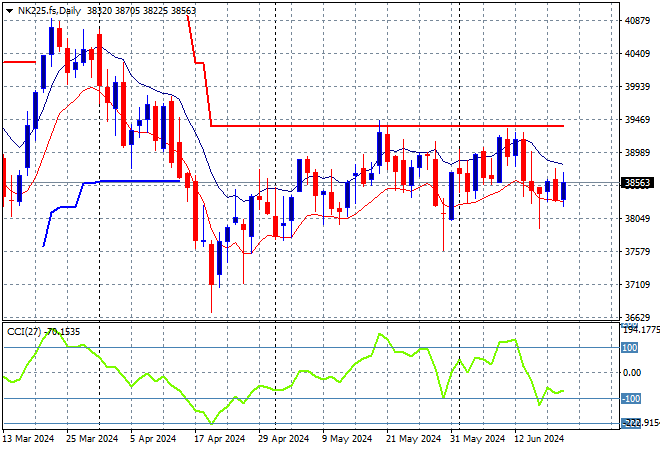Click the 13 Mar 2024 date label
660x450 pixels.
[29, 439]
